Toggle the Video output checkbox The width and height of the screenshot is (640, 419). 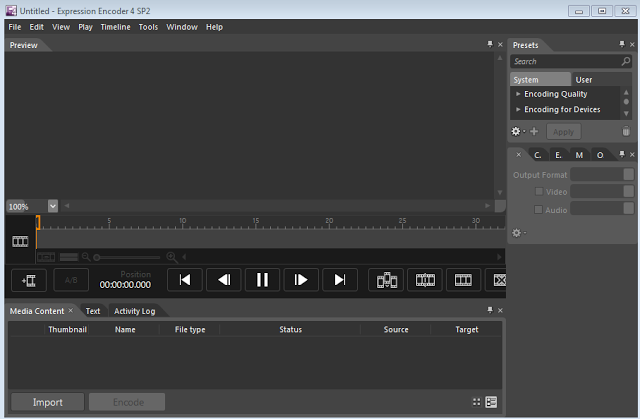pos(539,191)
